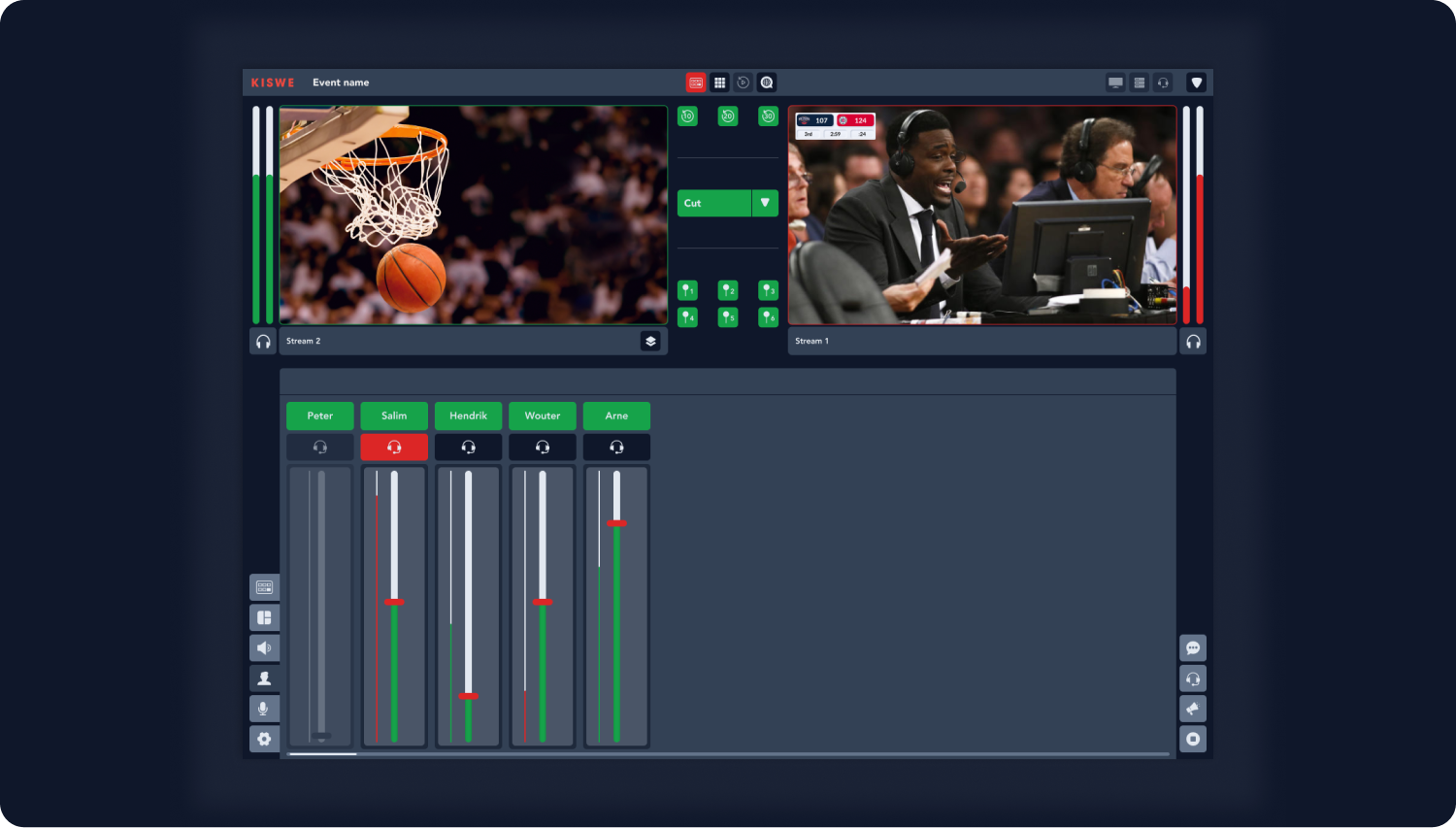This screenshot has height=828, width=1456.
Task: Open the microphone panel in left sidebar
Action: [x=264, y=709]
